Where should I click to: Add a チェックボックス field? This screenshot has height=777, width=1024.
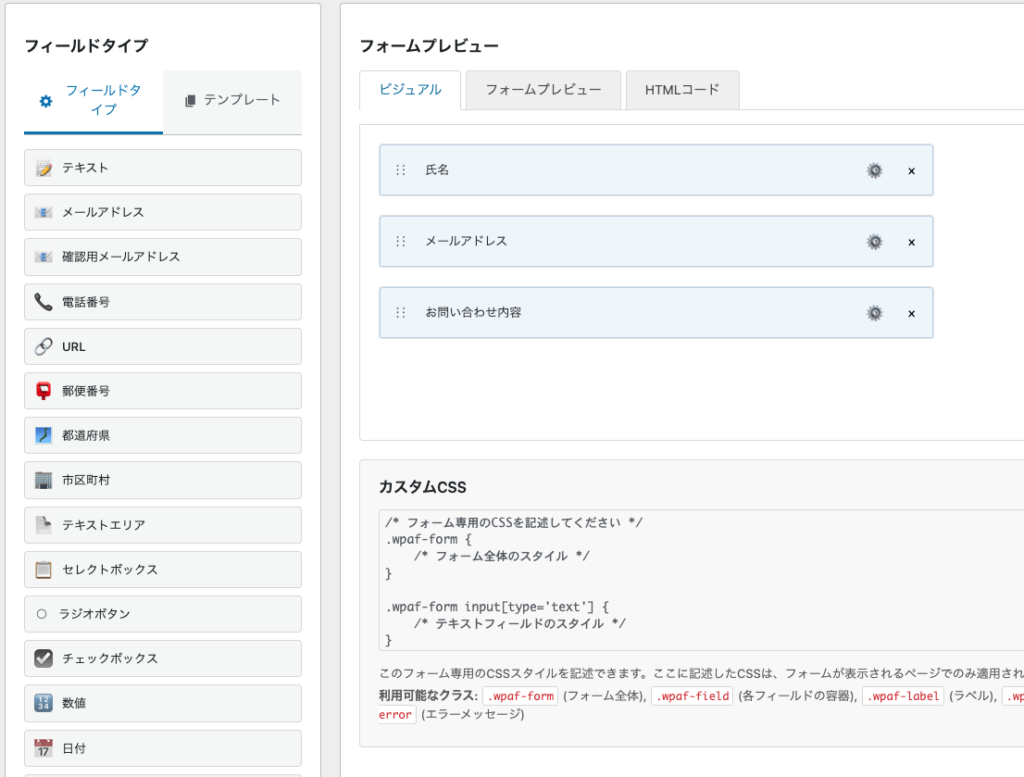163,658
